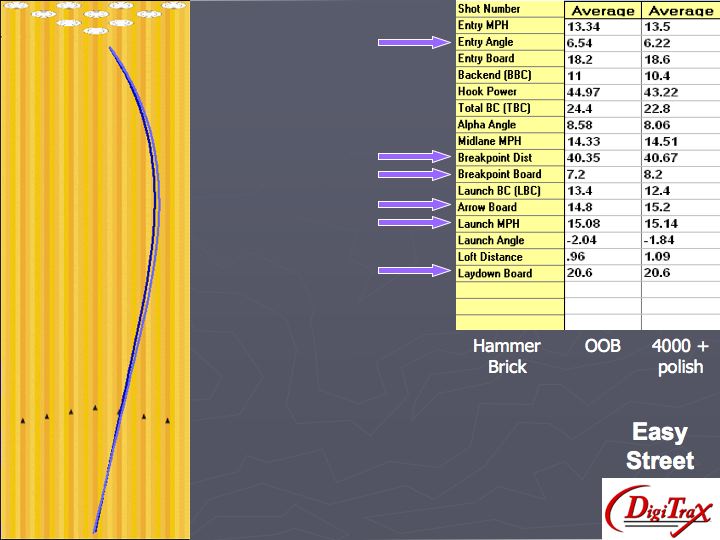
Task: Click the Easy Street title text
Action: coord(660,446)
